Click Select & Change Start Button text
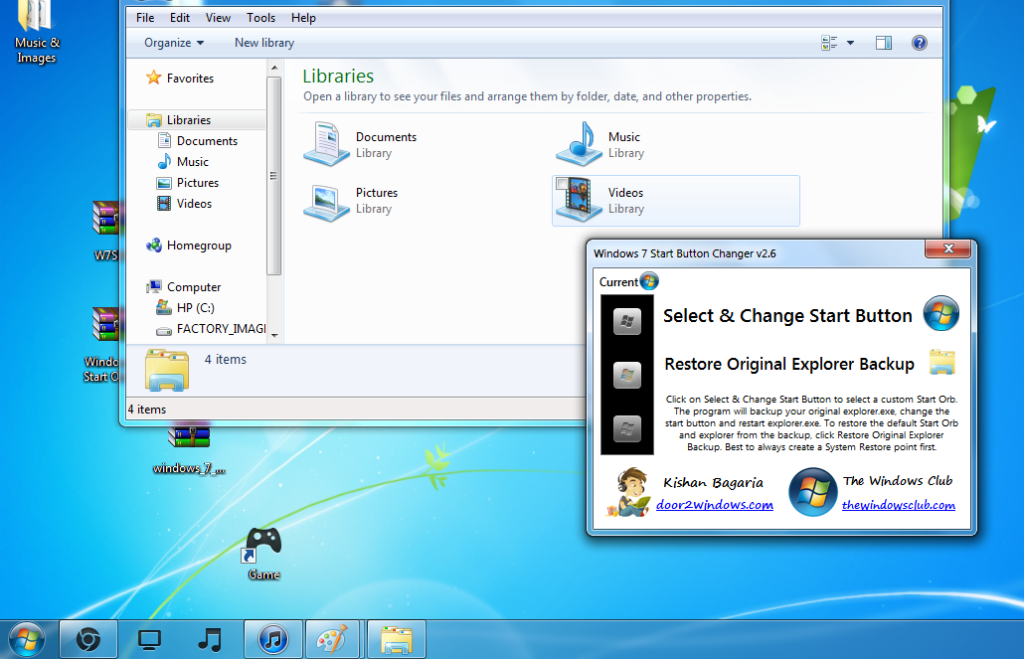Screen dimensions: 1024x659 point(788,315)
